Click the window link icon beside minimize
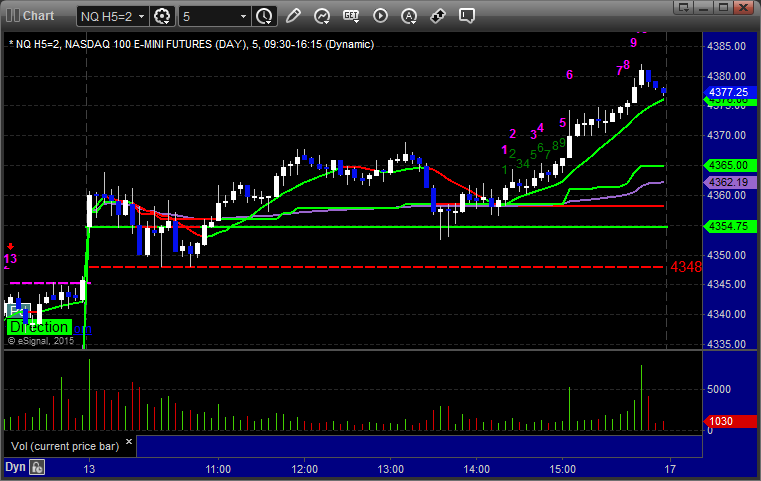This screenshot has height=481, width=761. [x=684, y=7]
